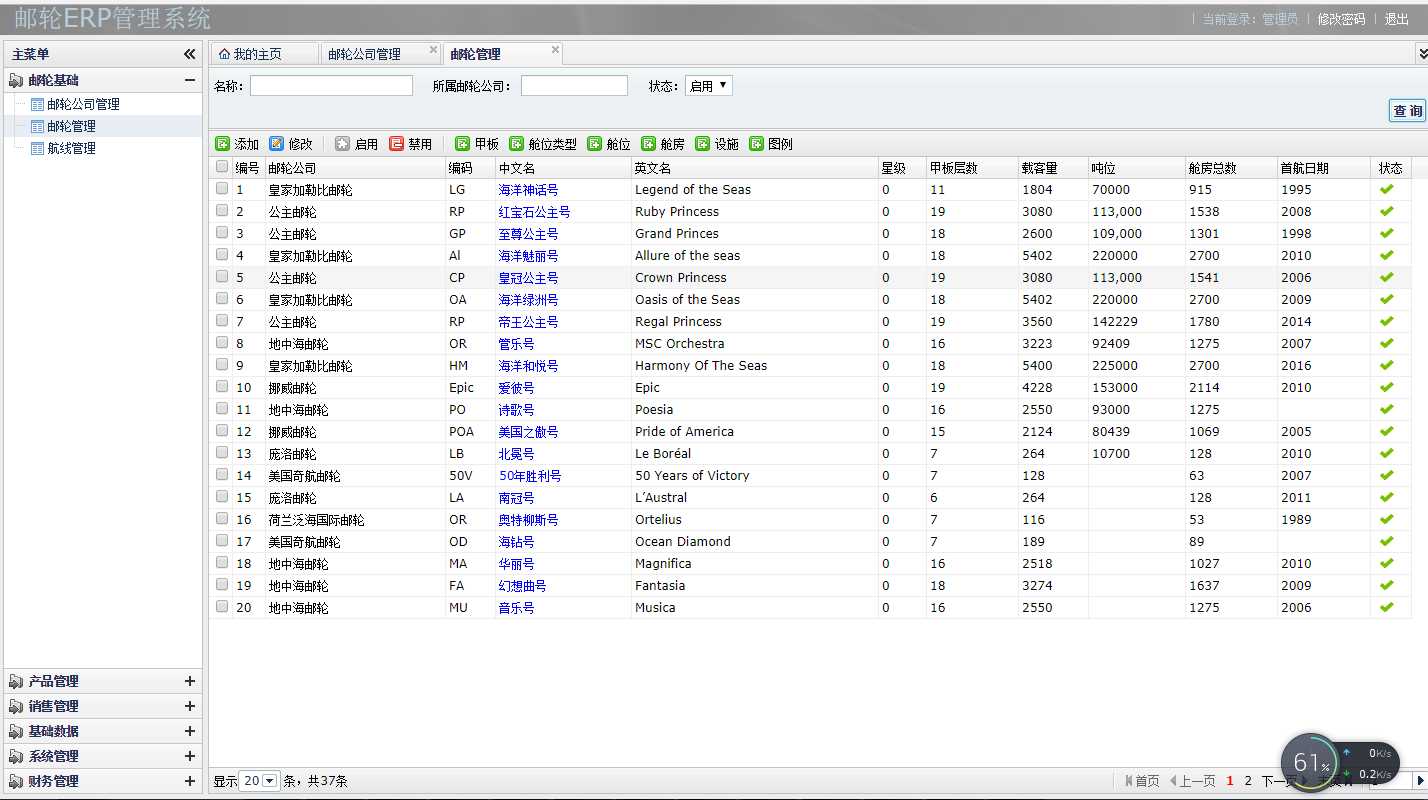
Task: Click the home icon on 我的主页 tab
Action: 224,54
